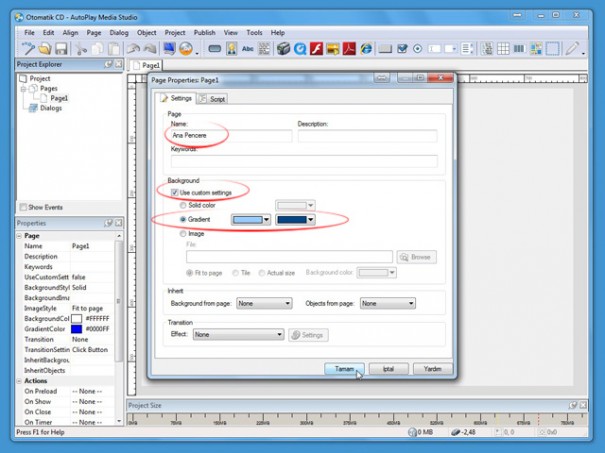Click the Redo arrow icon
605x453 pixels.
click(150, 49)
